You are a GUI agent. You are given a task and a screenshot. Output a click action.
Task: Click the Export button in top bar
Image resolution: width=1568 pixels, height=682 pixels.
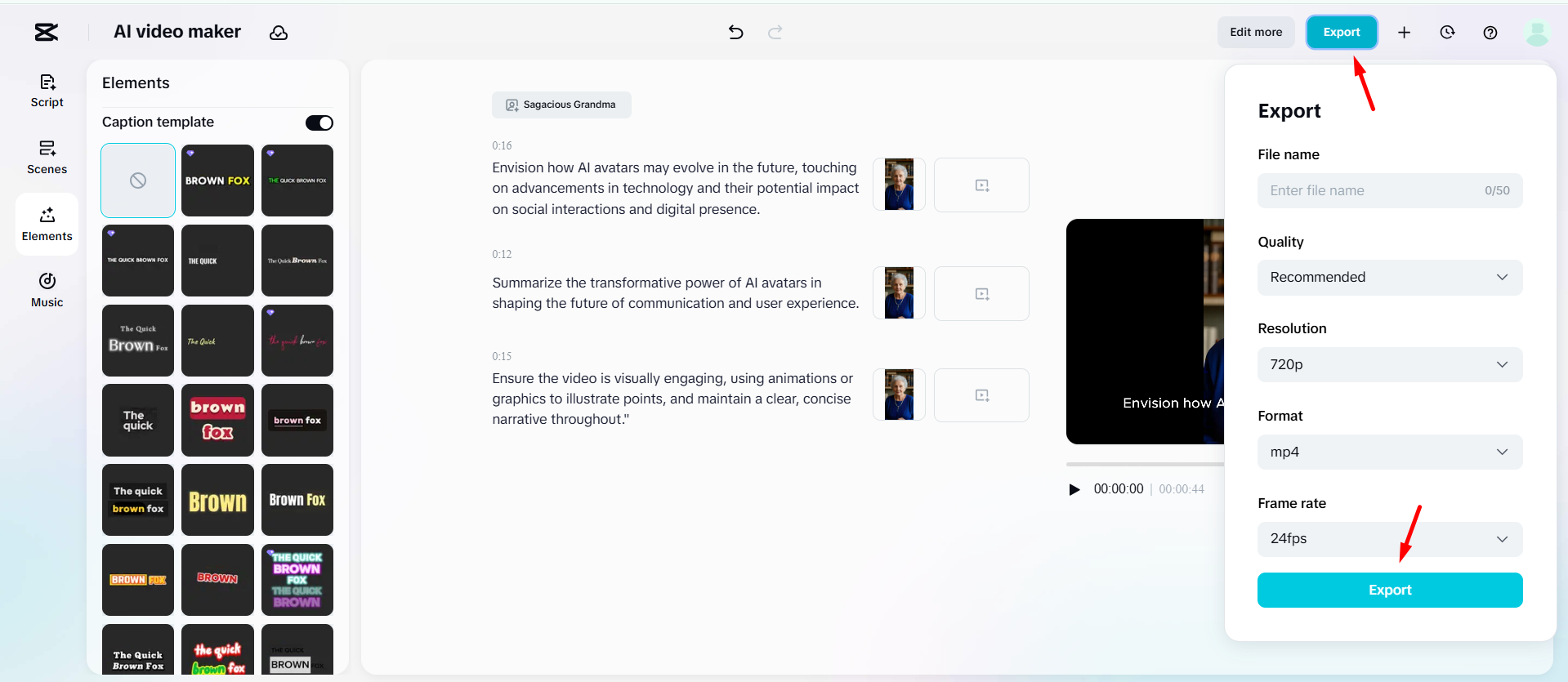click(x=1342, y=32)
